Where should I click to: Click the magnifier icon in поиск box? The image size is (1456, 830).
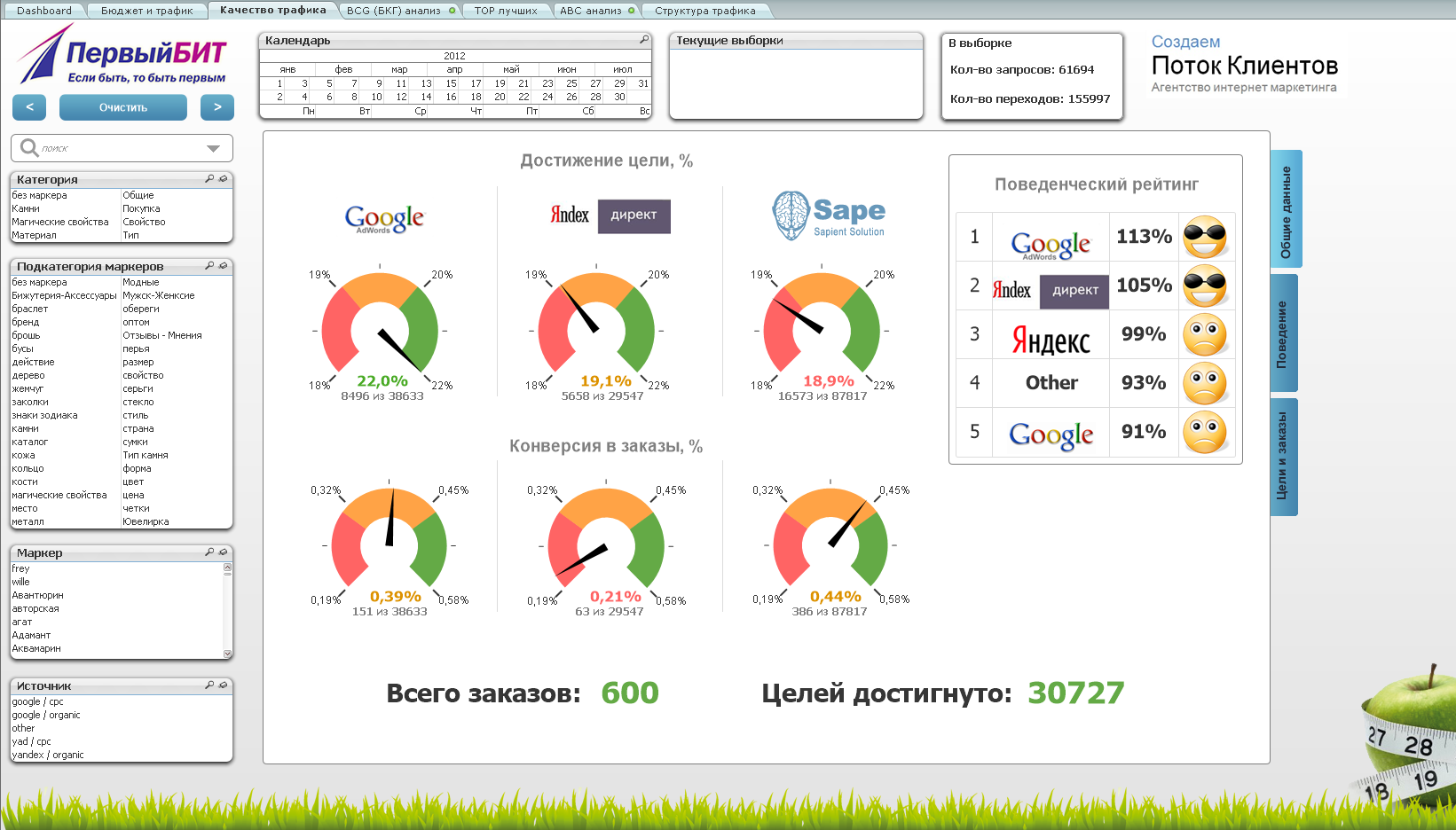pyautogui.click(x=29, y=147)
